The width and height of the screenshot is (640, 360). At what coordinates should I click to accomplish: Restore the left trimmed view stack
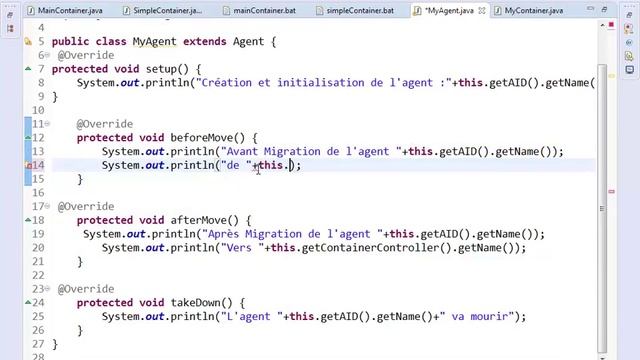(x=10, y=15)
